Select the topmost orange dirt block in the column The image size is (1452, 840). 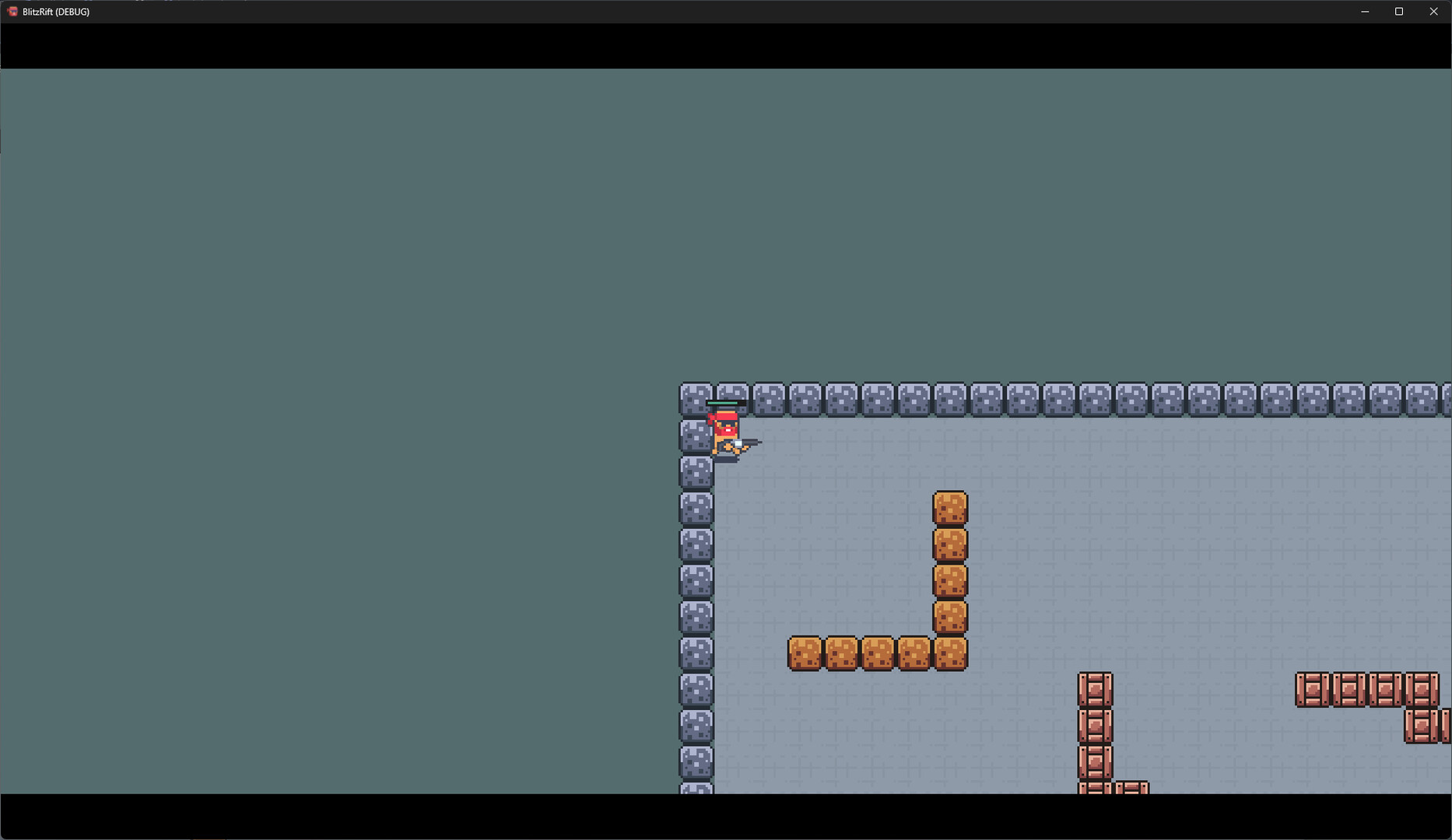click(x=950, y=508)
